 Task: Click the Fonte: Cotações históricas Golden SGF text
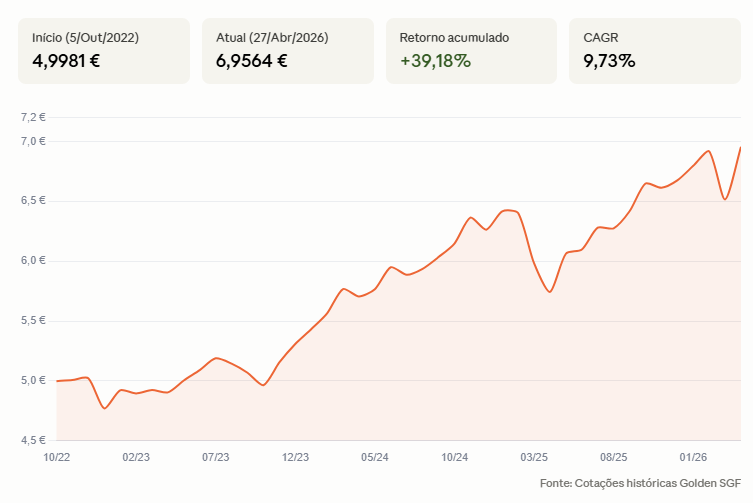pos(640,483)
